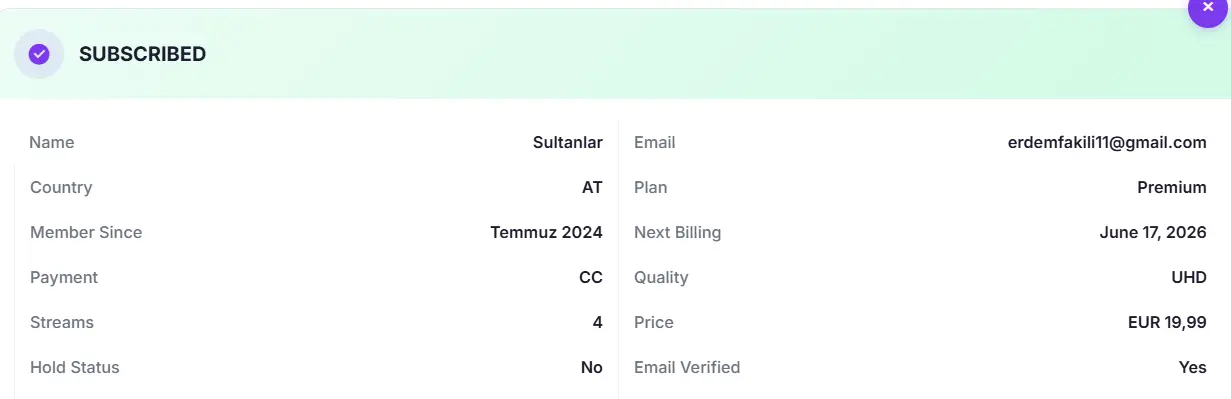Click the Quality value UHD
Viewport: 1231px width, 399px height.
coord(1189,277)
